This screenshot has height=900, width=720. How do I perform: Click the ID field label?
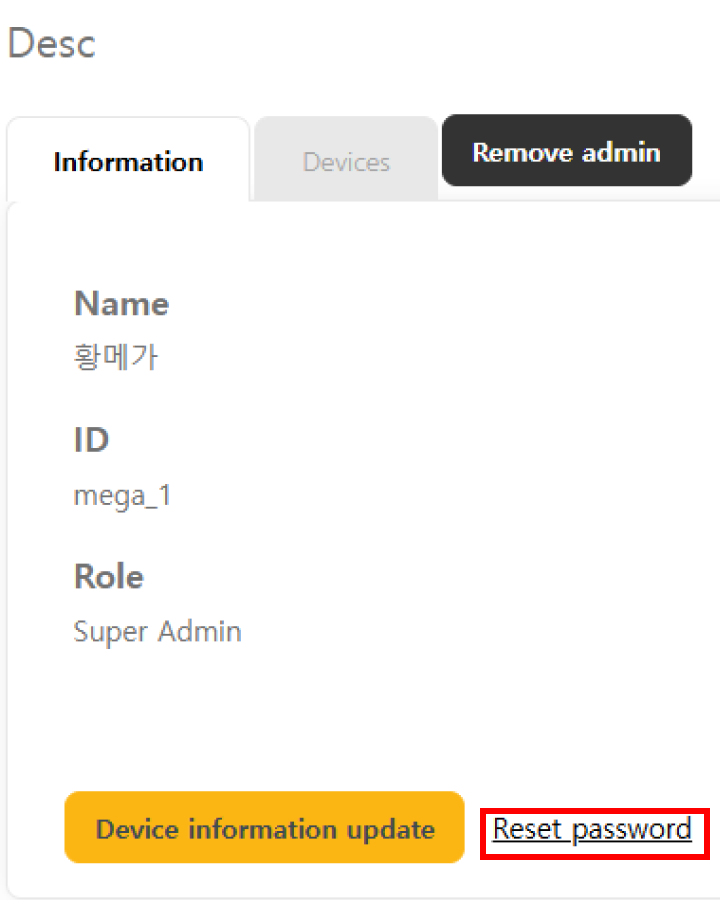pos(91,439)
